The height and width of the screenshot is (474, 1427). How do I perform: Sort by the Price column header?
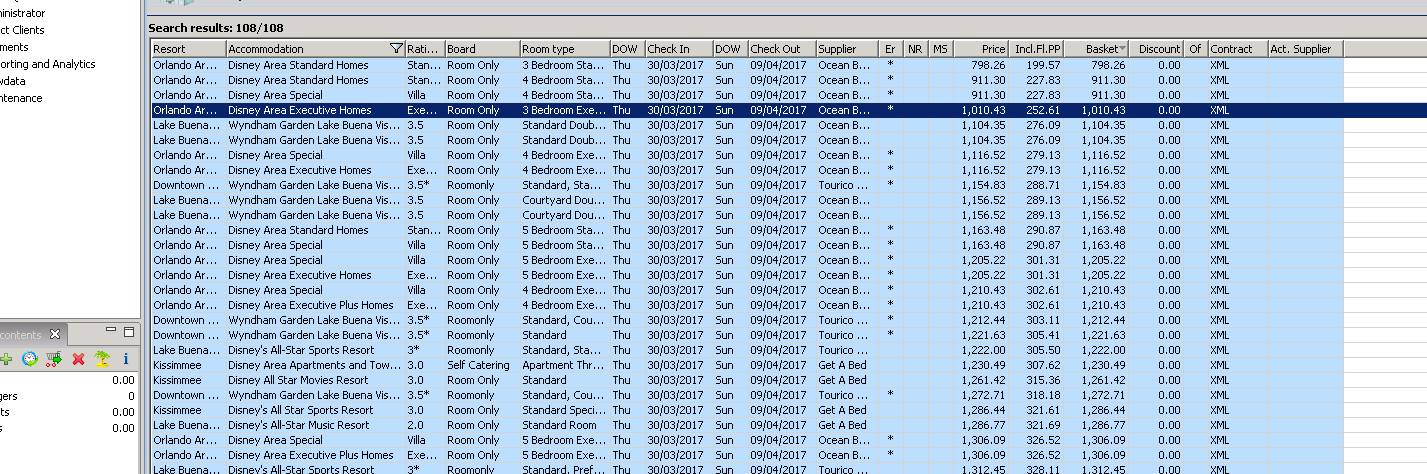pyautogui.click(x=981, y=49)
